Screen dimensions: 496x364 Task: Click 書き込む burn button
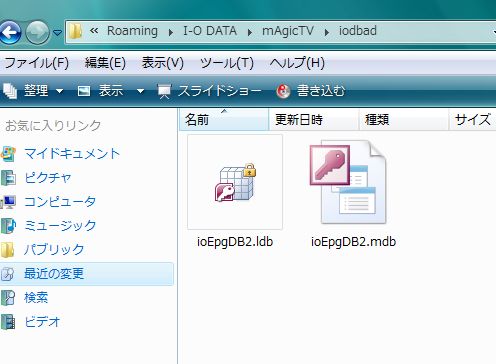[x=321, y=90]
